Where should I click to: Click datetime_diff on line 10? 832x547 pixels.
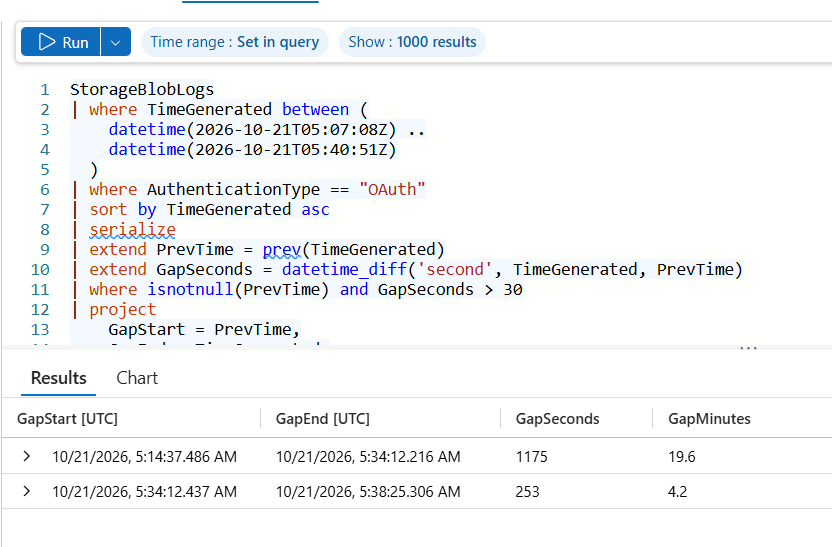(x=344, y=269)
